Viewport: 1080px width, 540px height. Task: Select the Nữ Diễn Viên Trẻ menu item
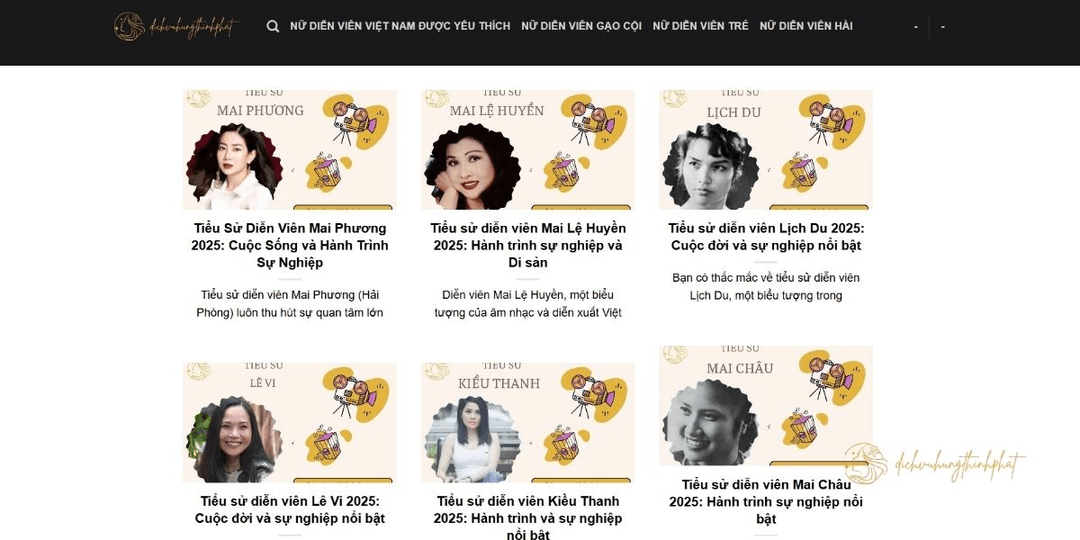click(x=700, y=26)
